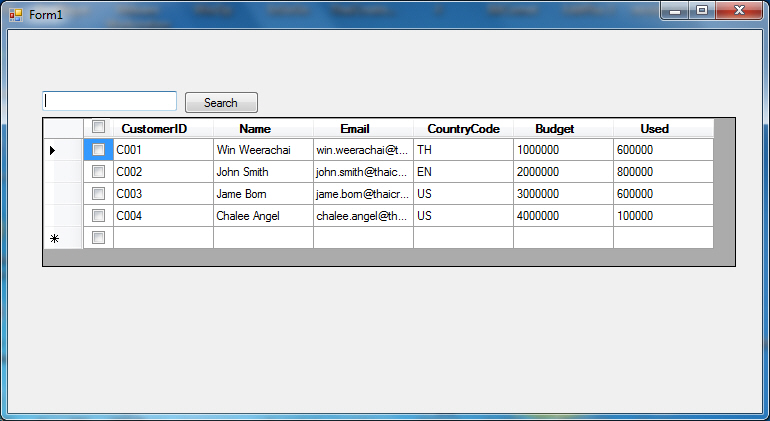Select the row header arrow for C001
This screenshot has width=770, height=421.
tap(63, 150)
